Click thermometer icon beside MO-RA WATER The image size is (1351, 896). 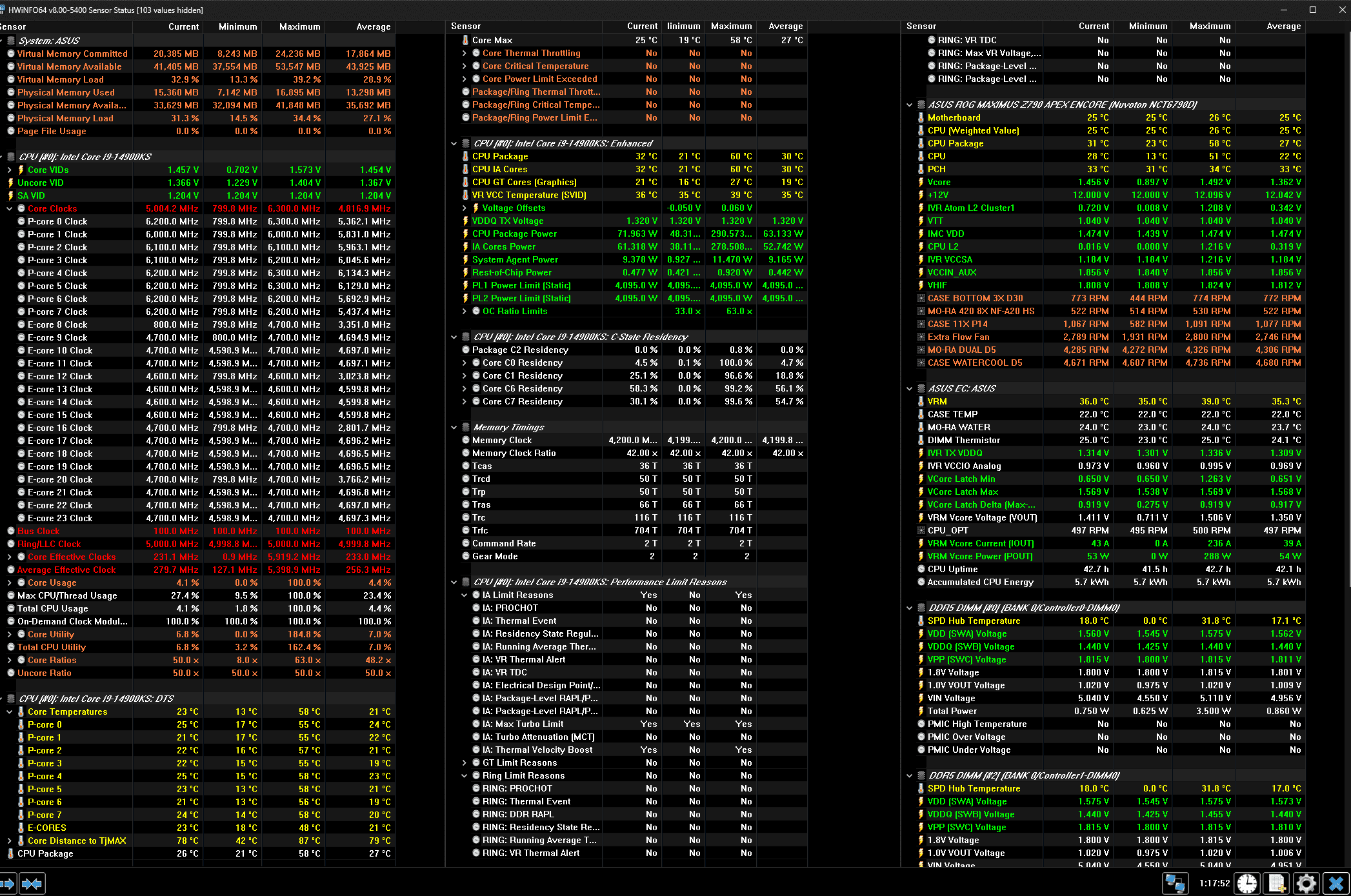(x=921, y=427)
